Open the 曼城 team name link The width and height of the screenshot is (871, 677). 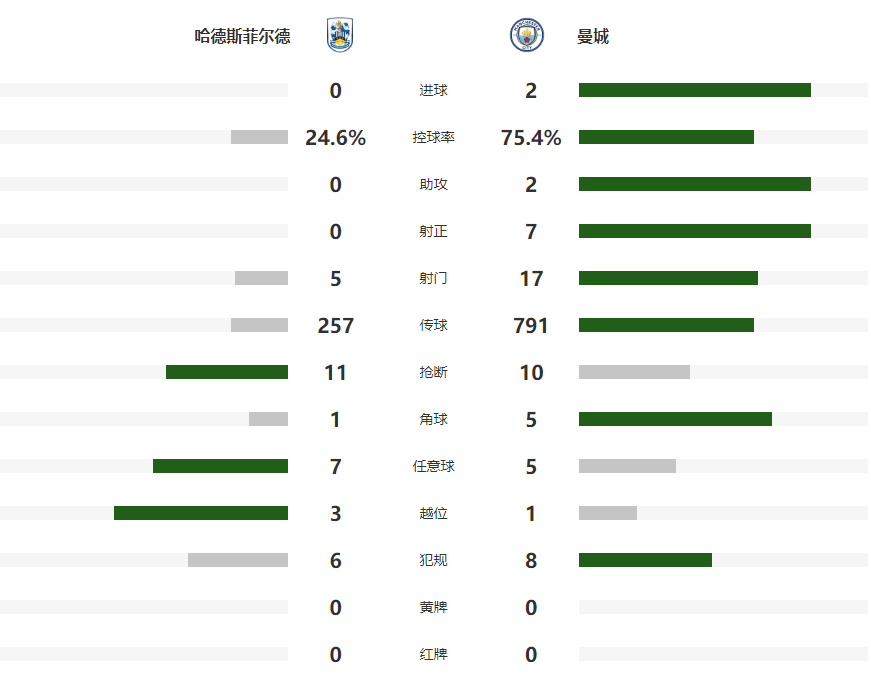click(x=593, y=37)
